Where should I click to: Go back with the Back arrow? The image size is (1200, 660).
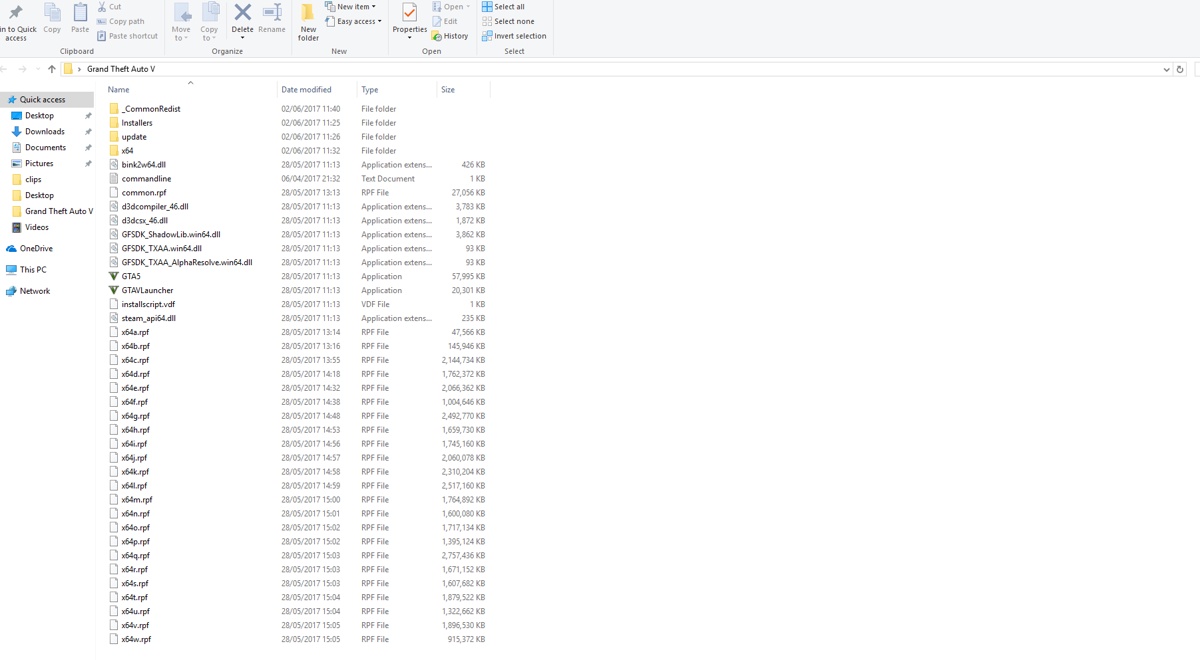click(x=5, y=69)
